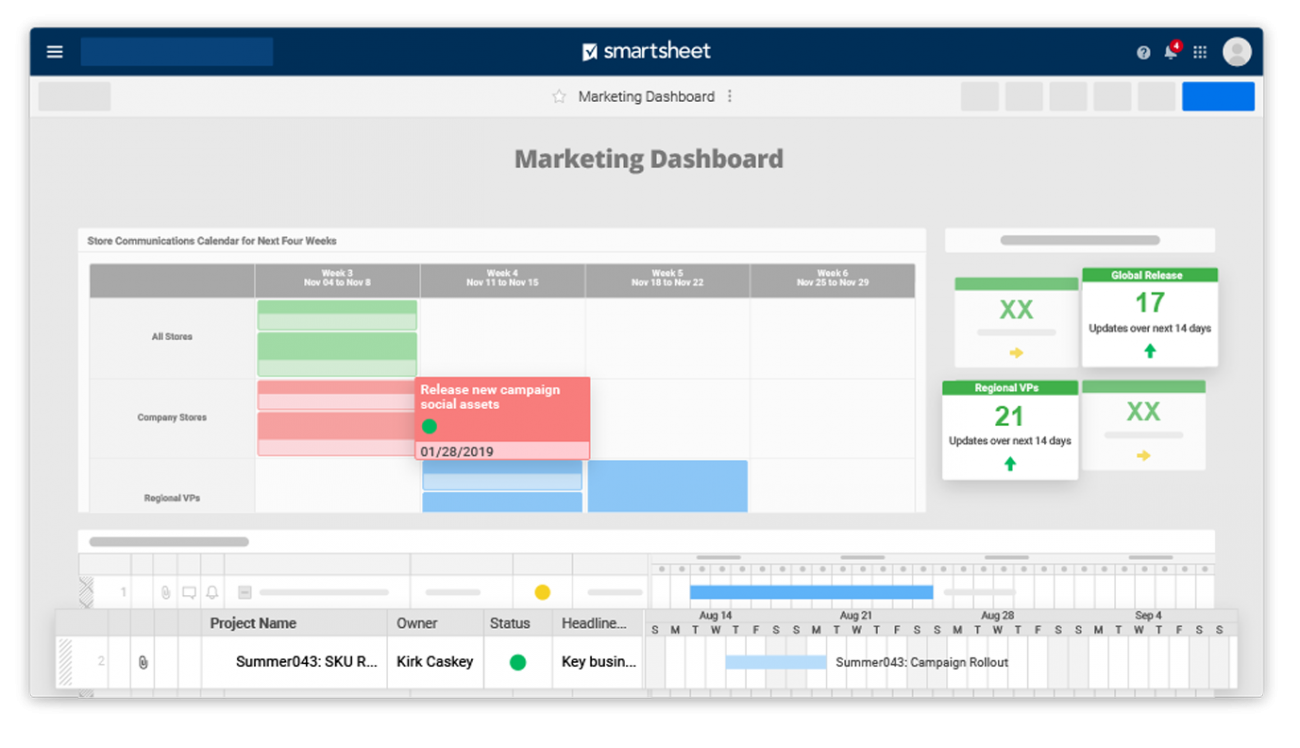Open the Project Name column menu

252,623
